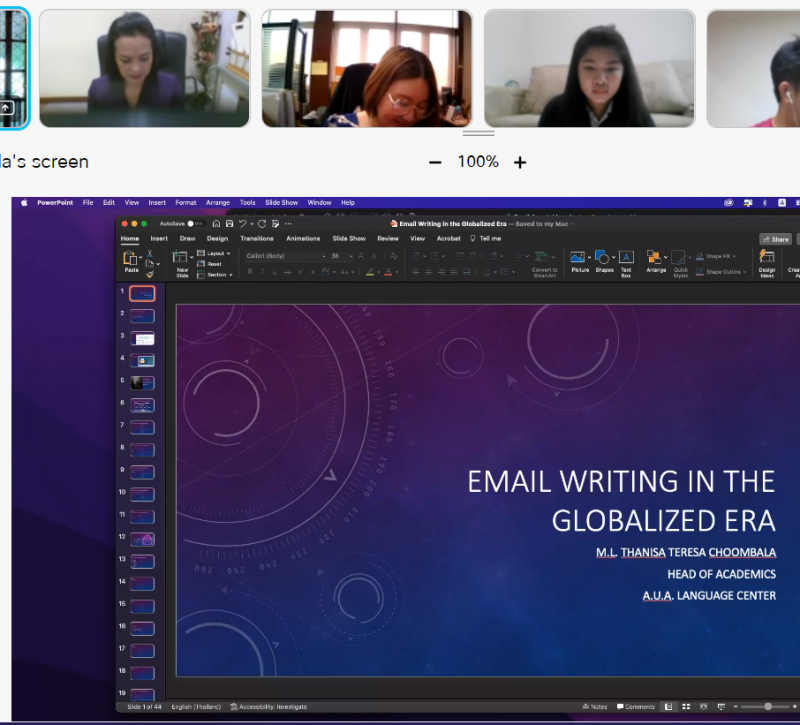Open the Window menu in menu bar

pos(319,203)
